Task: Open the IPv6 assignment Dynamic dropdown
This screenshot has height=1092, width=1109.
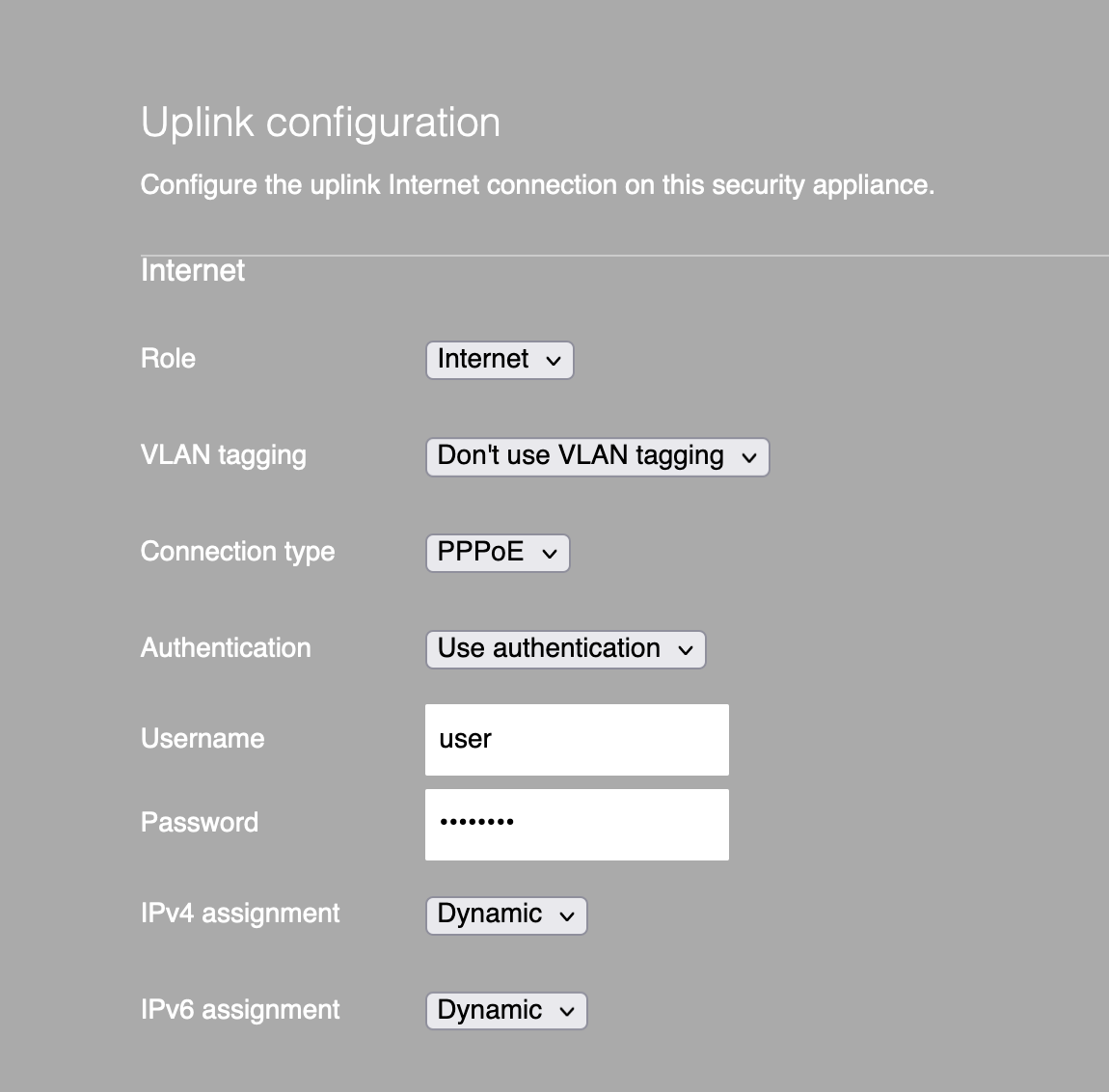Action: pos(506,1011)
